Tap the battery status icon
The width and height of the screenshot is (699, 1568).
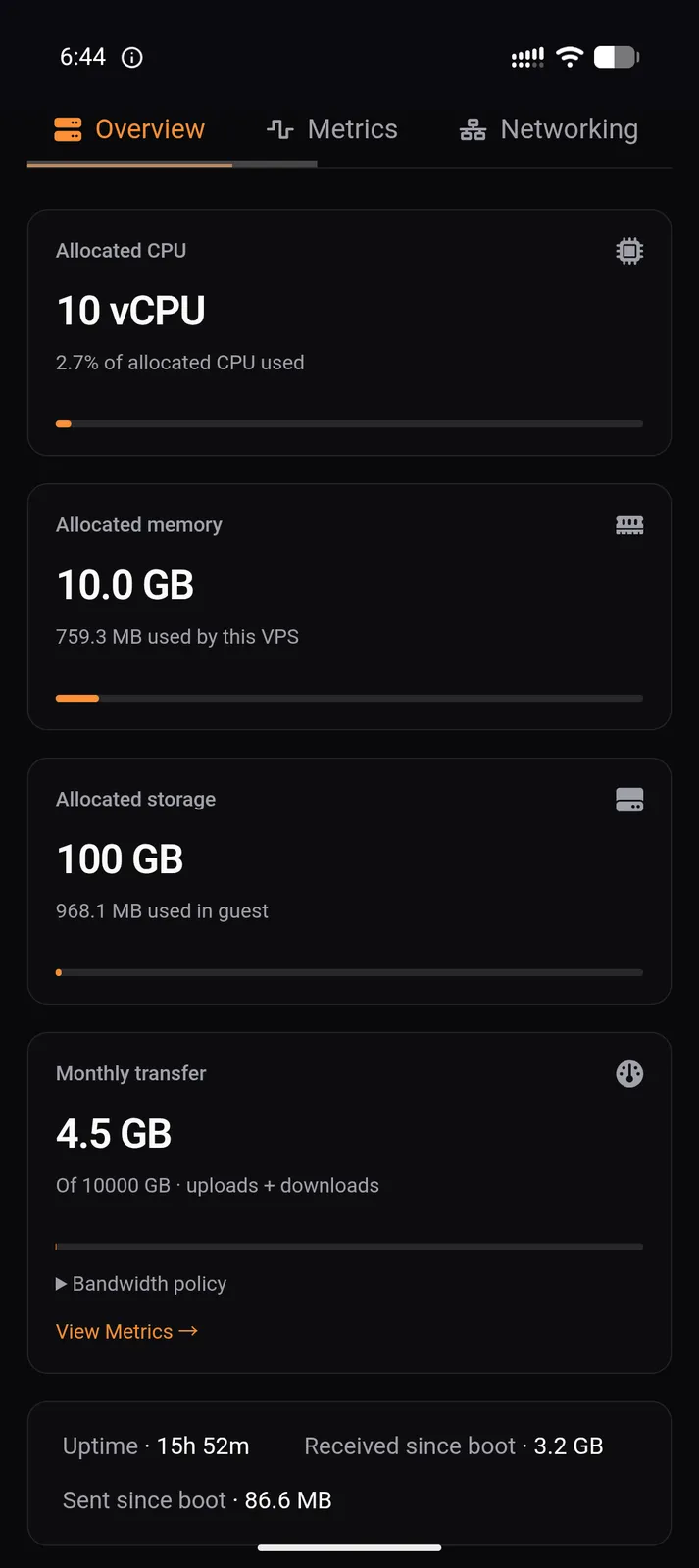click(617, 57)
